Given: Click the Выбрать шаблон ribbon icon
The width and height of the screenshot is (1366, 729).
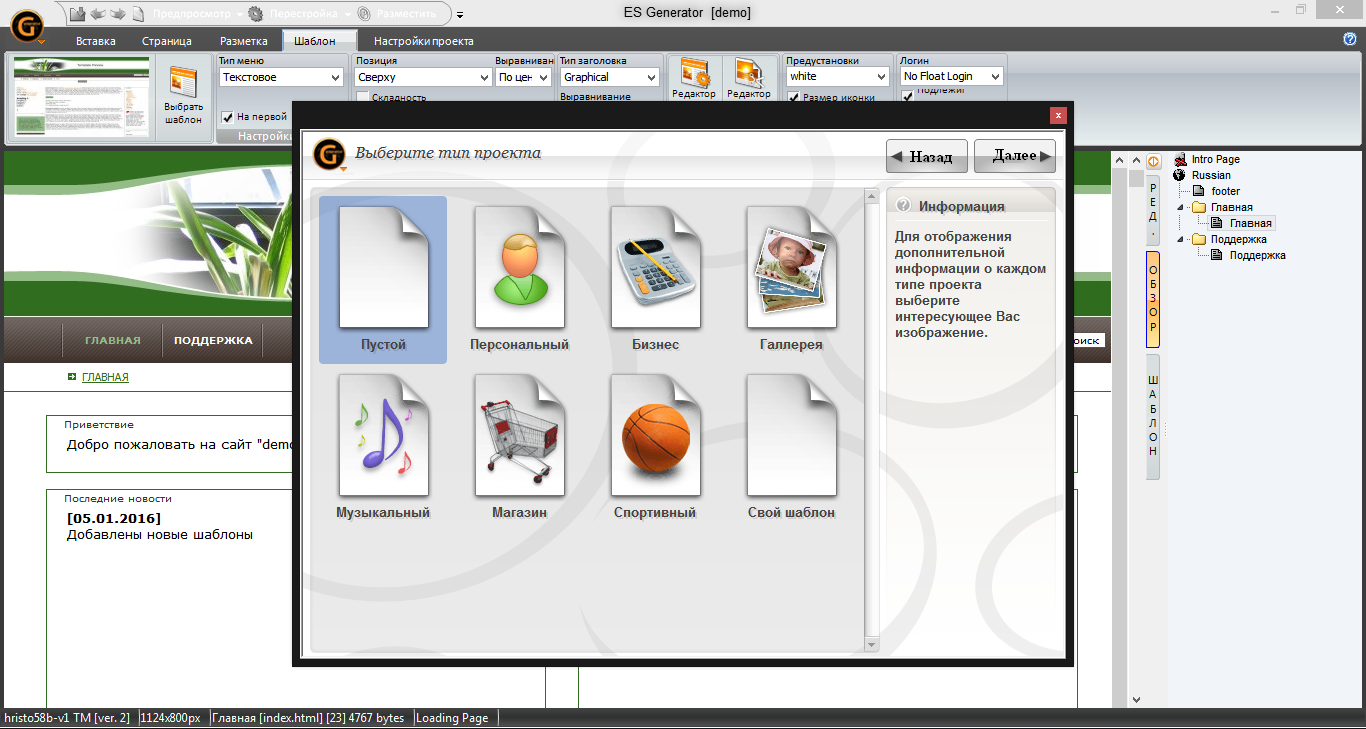Looking at the screenshot, I should pyautogui.click(x=183, y=97).
